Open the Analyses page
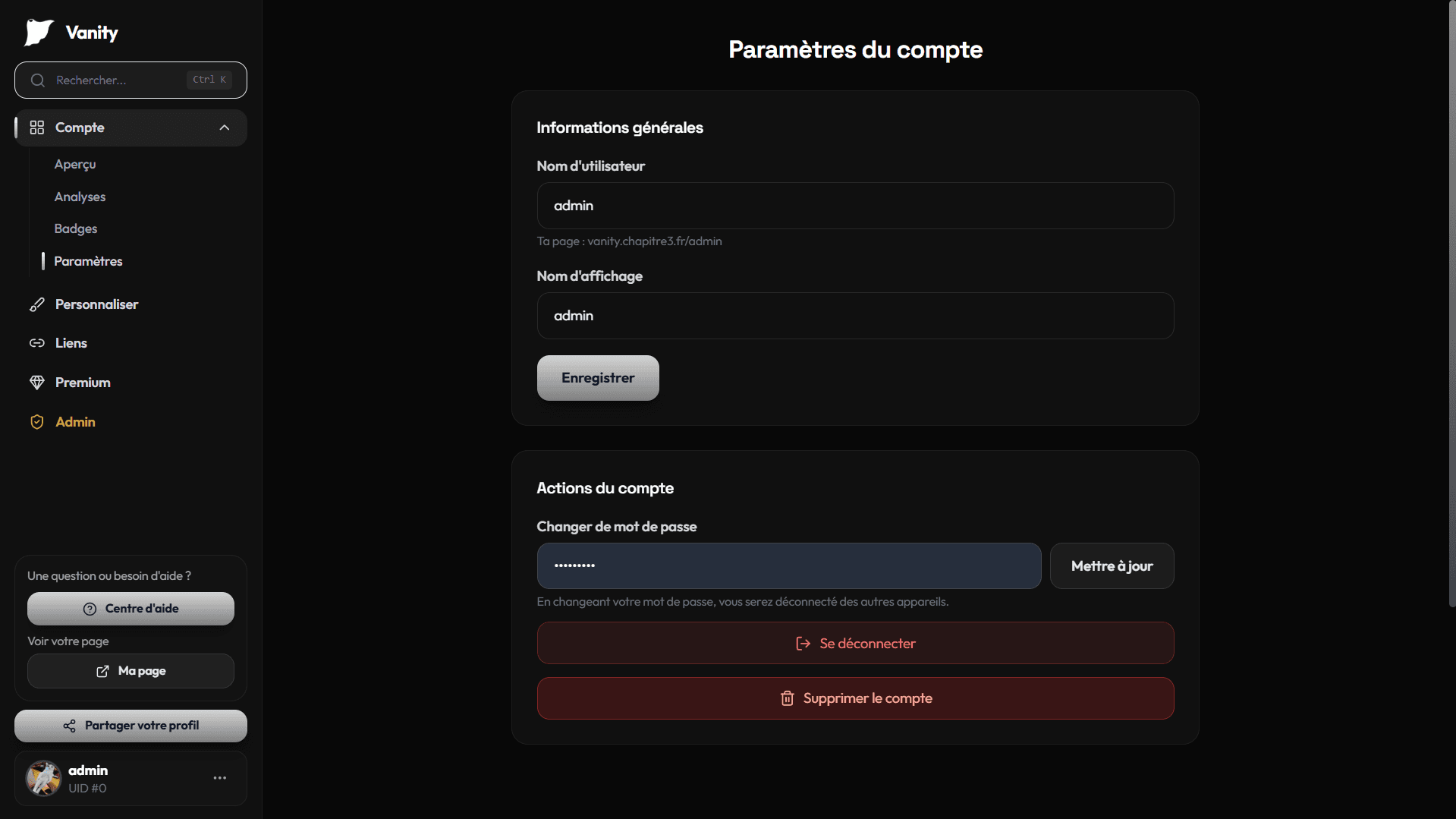This screenshot has width=1456, height=819. point(80,197)
